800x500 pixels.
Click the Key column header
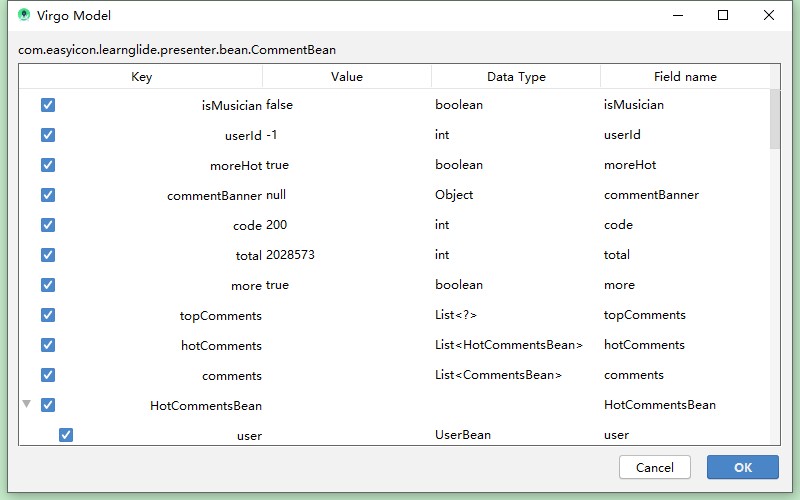coord(141,77)
